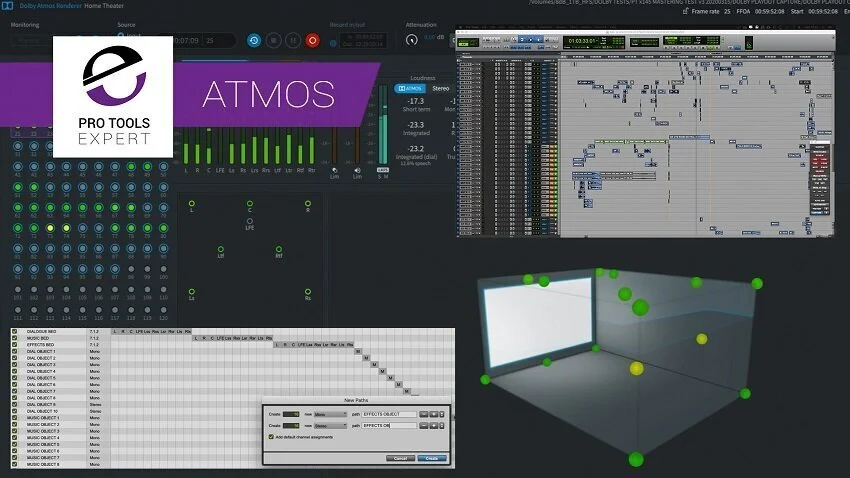The height and width of the screenshot is (478, 850).
Task: Click minus button on first New Paths row
Action: click(424, 414)
